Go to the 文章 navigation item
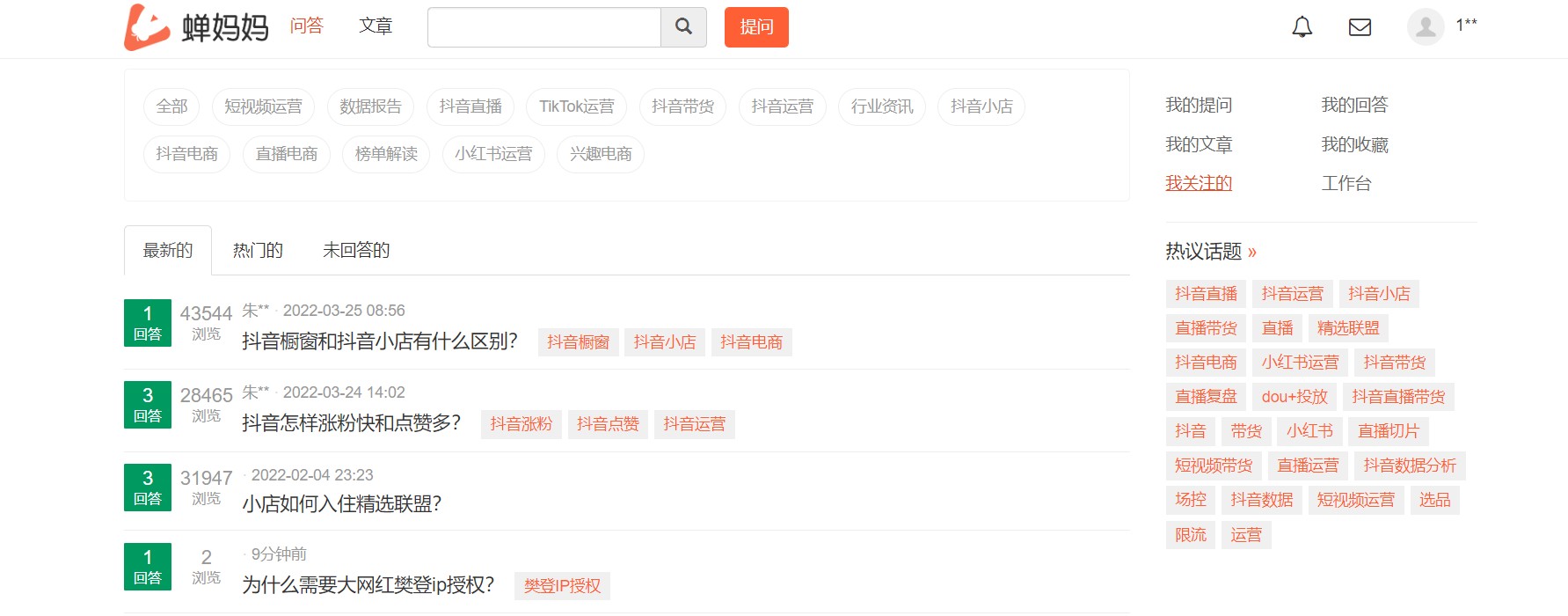 click(x=376, y=26)
